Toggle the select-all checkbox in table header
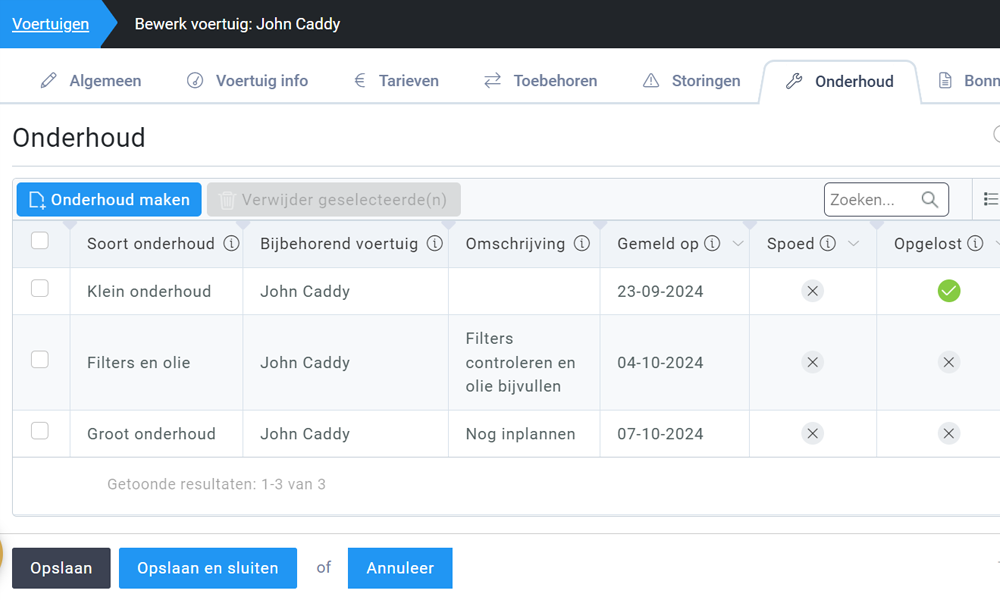This screenshot has height=600, width=1000. tap(40, 241)
